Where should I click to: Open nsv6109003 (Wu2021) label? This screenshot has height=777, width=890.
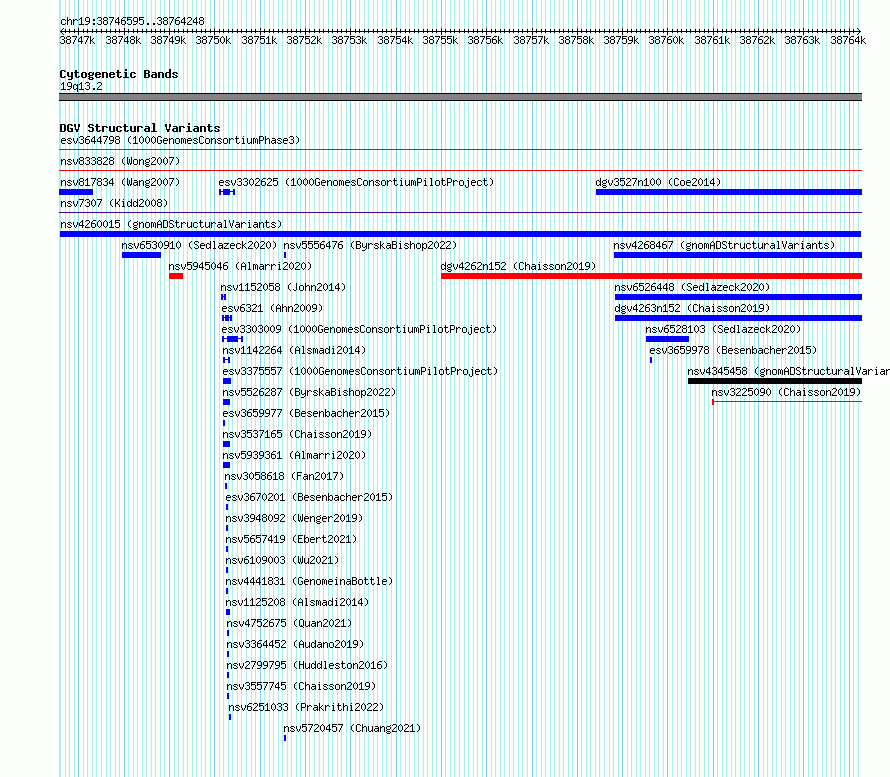coord(282,560)
